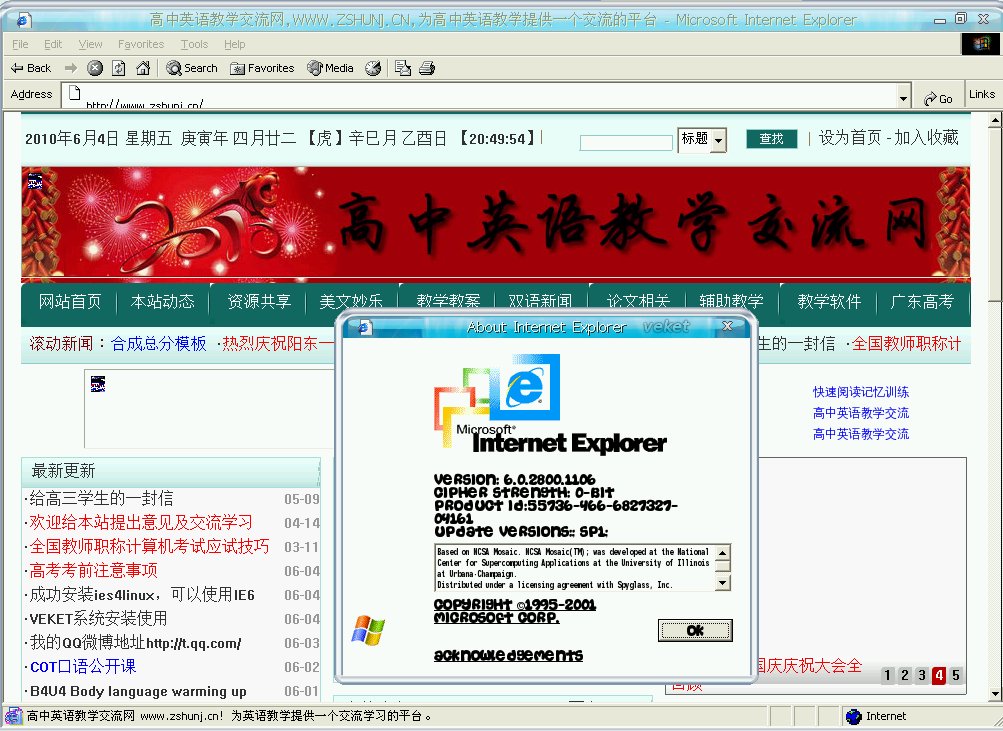Select slideshow page number 1
This screenshot has height=731, width=1003.
coord(887,675)
